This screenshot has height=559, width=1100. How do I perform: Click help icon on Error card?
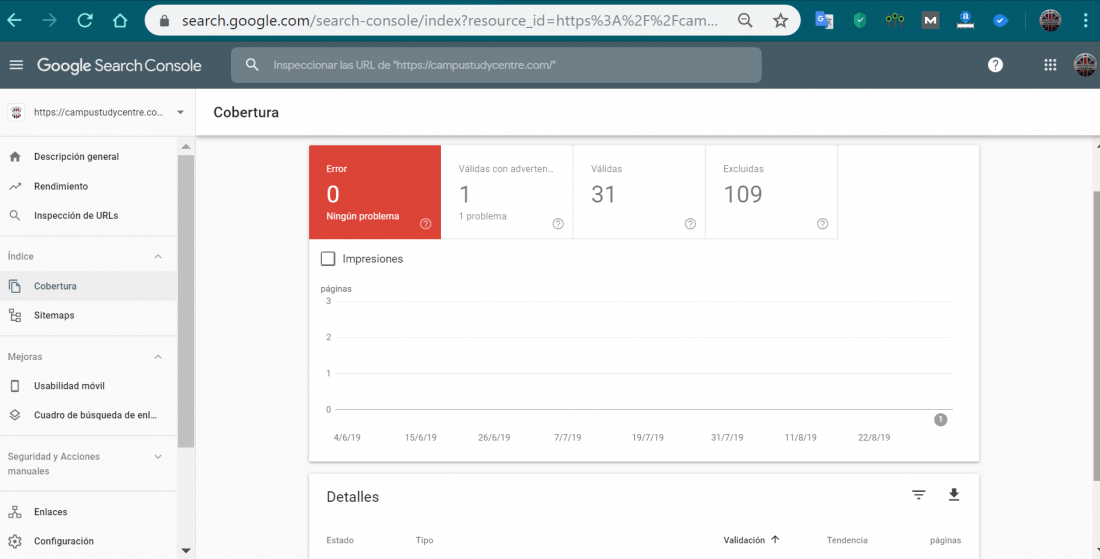point(425,224)
